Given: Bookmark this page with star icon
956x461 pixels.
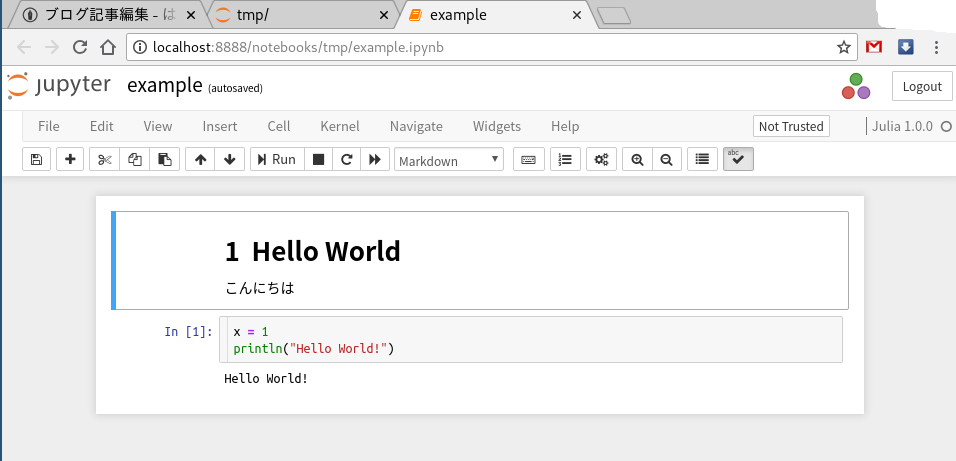Looking at the screenshot, I should coord(843,47).
